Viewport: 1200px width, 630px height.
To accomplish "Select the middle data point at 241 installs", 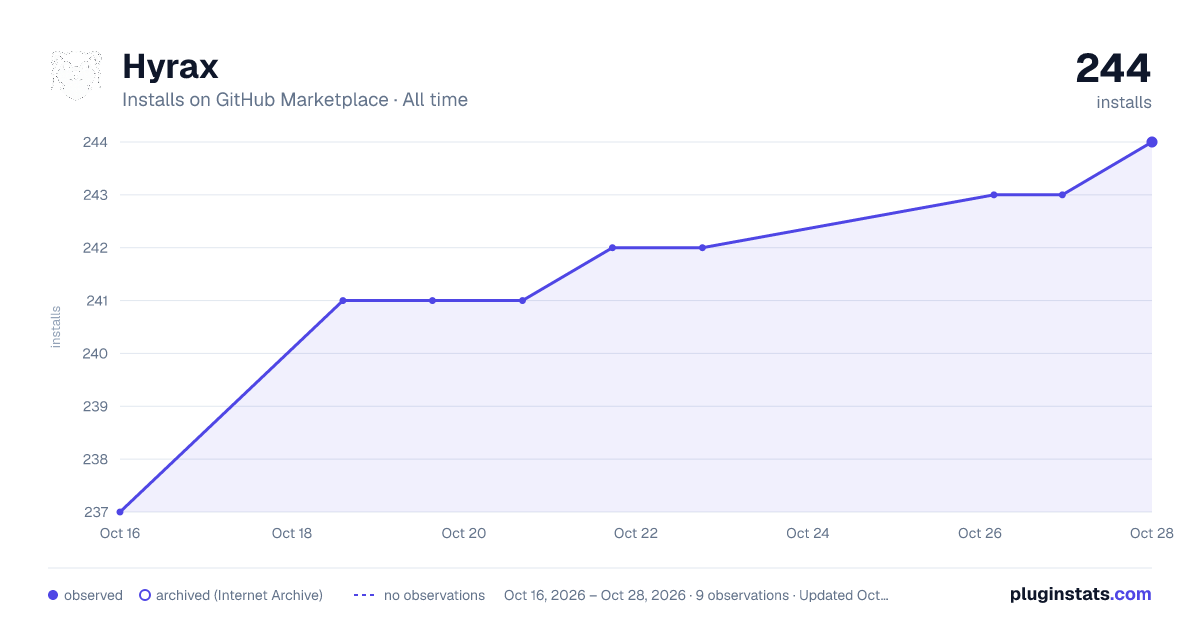I will [x=432, y=301].
